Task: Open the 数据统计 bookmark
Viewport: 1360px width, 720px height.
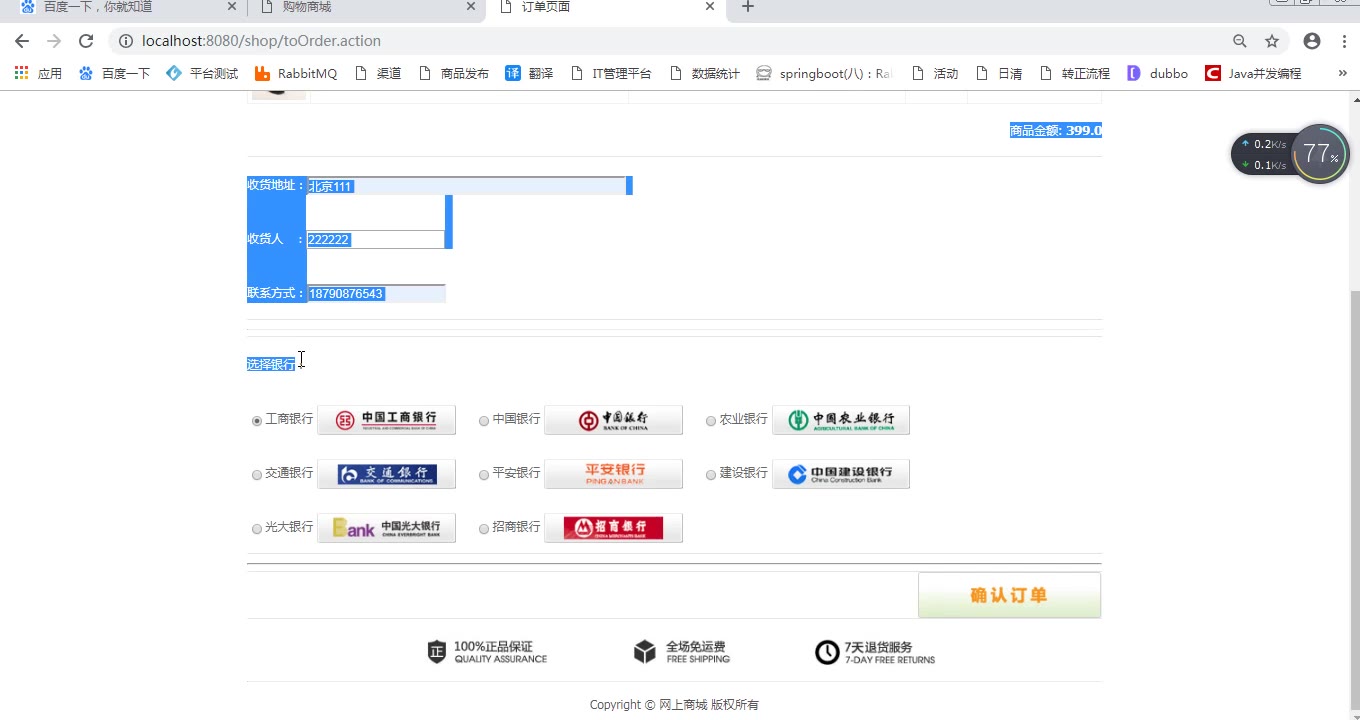Action: 704,73
